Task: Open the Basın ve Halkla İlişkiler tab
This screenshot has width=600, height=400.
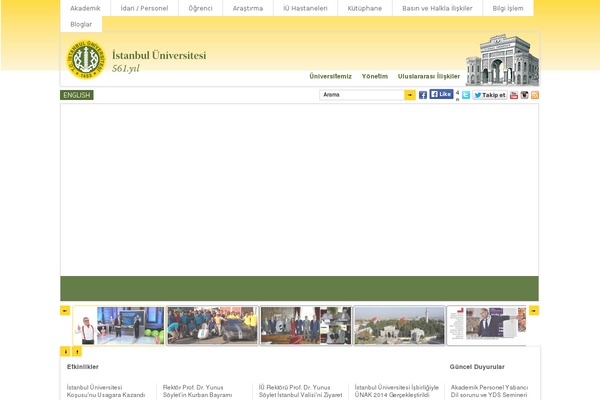Action: click(437, 8)
